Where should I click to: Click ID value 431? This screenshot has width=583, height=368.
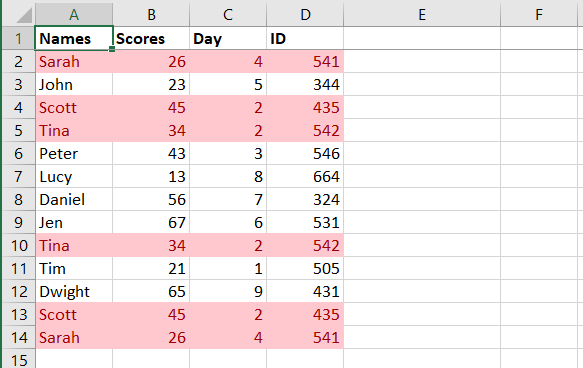[305, 291]
